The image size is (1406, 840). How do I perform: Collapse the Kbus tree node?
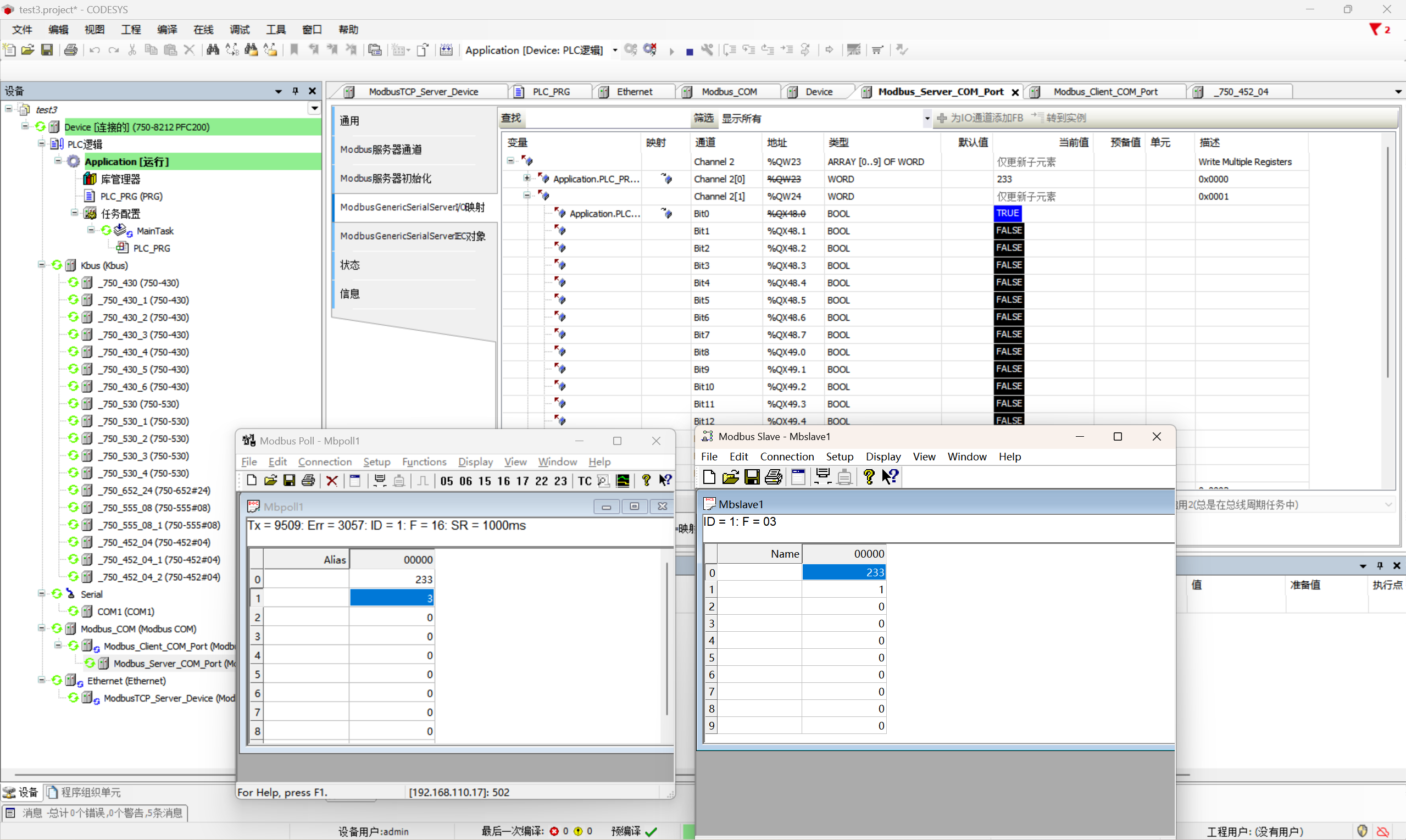pyautogui.click(x=41, y=265)
